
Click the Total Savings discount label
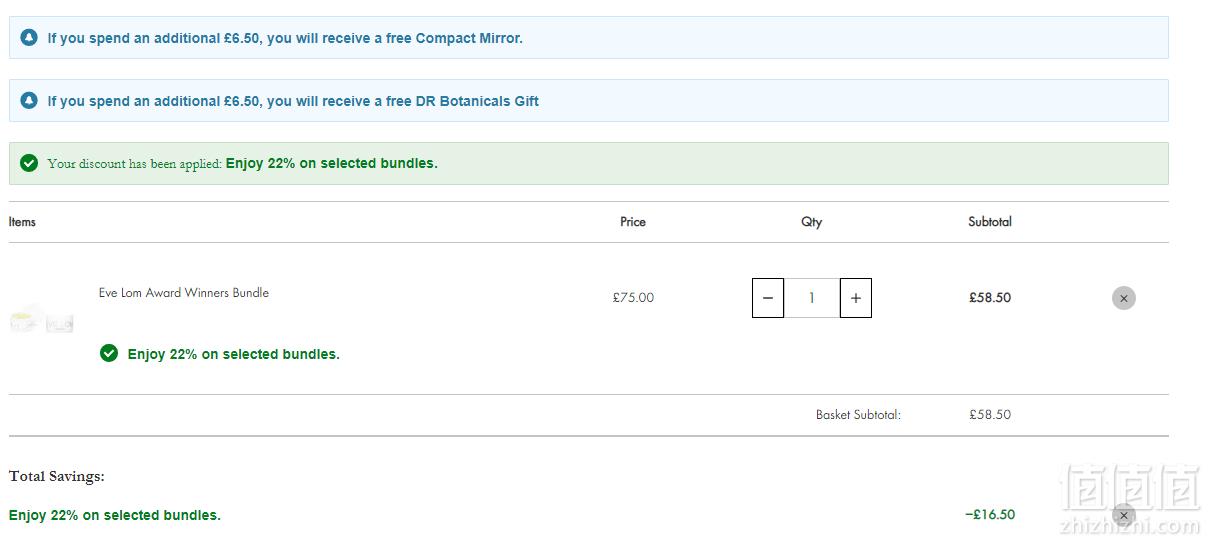click(115, 515)
